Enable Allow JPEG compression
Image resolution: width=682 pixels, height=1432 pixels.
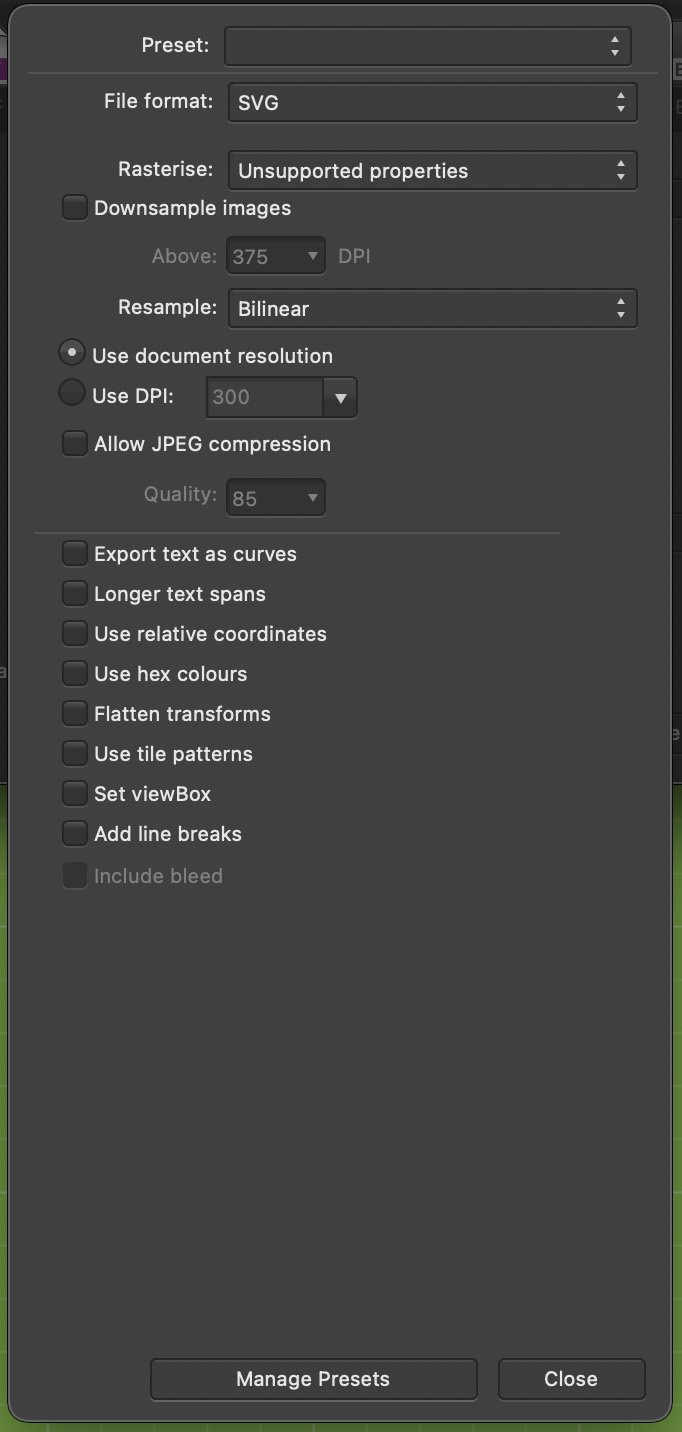[74, 443]
